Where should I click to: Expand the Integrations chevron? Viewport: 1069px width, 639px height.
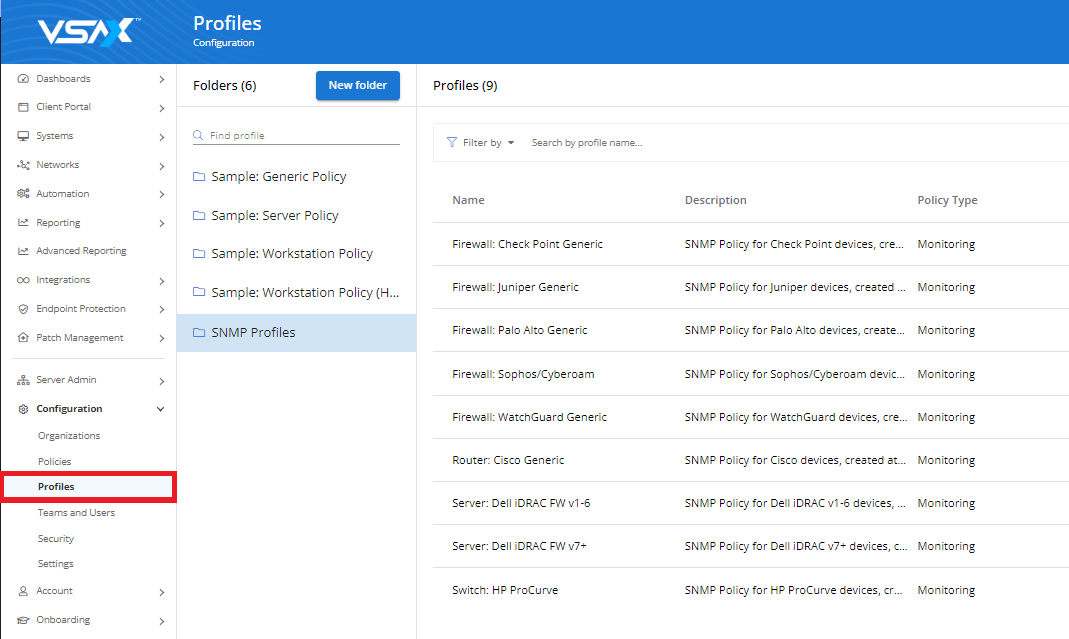[162, 281]
